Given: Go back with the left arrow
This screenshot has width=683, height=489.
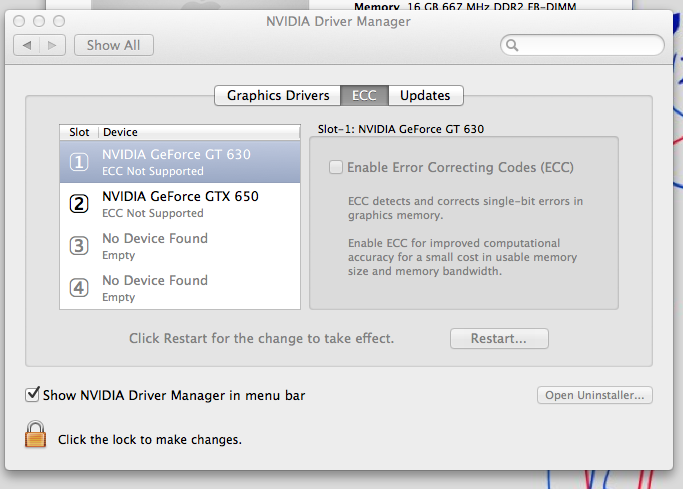Looking at the screenshot, I should 27,45.
